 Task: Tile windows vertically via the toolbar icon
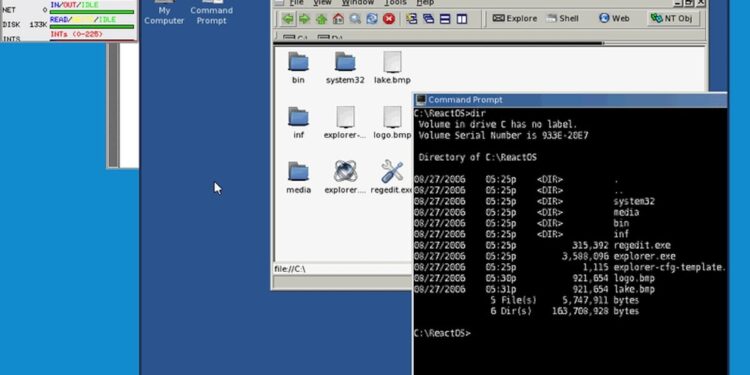[462, 19]
